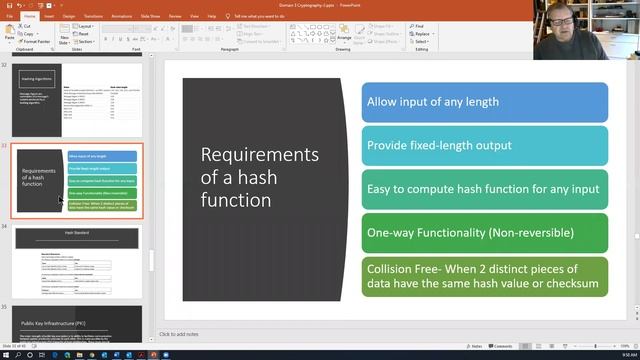Switch to the Slide Show tab
This screenshot has width=640, height=360.
[150, 16]
